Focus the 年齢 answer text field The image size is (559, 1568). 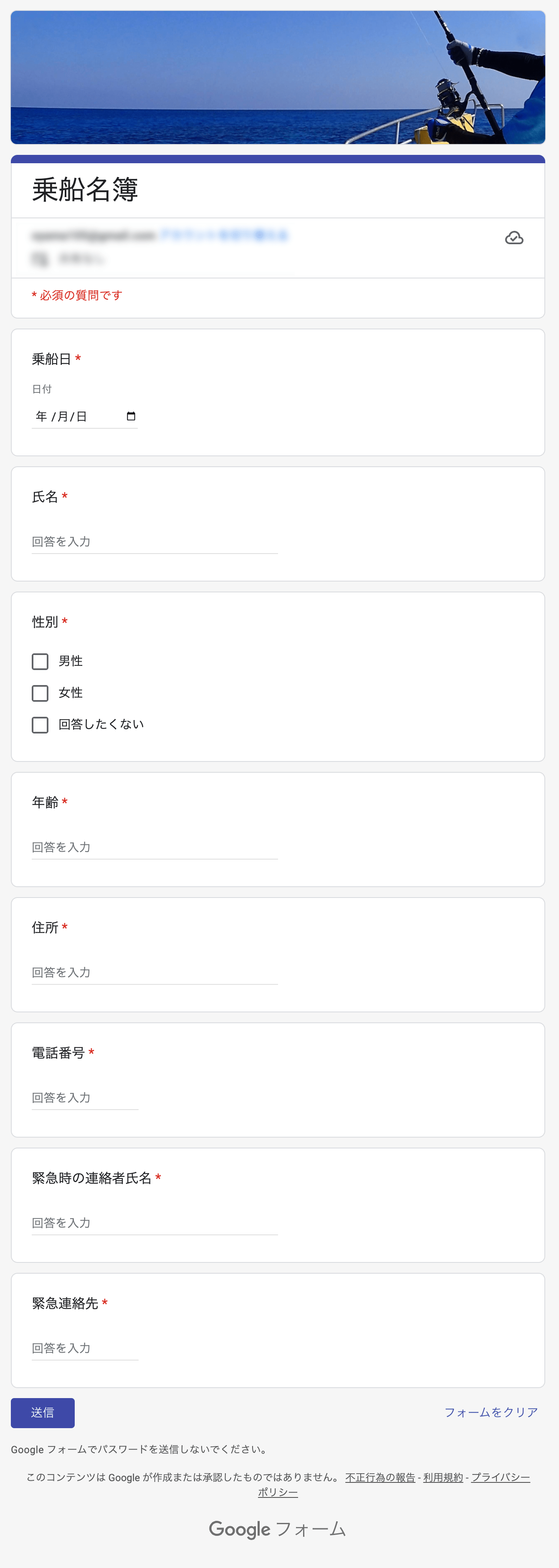click(x=154, y=847)
